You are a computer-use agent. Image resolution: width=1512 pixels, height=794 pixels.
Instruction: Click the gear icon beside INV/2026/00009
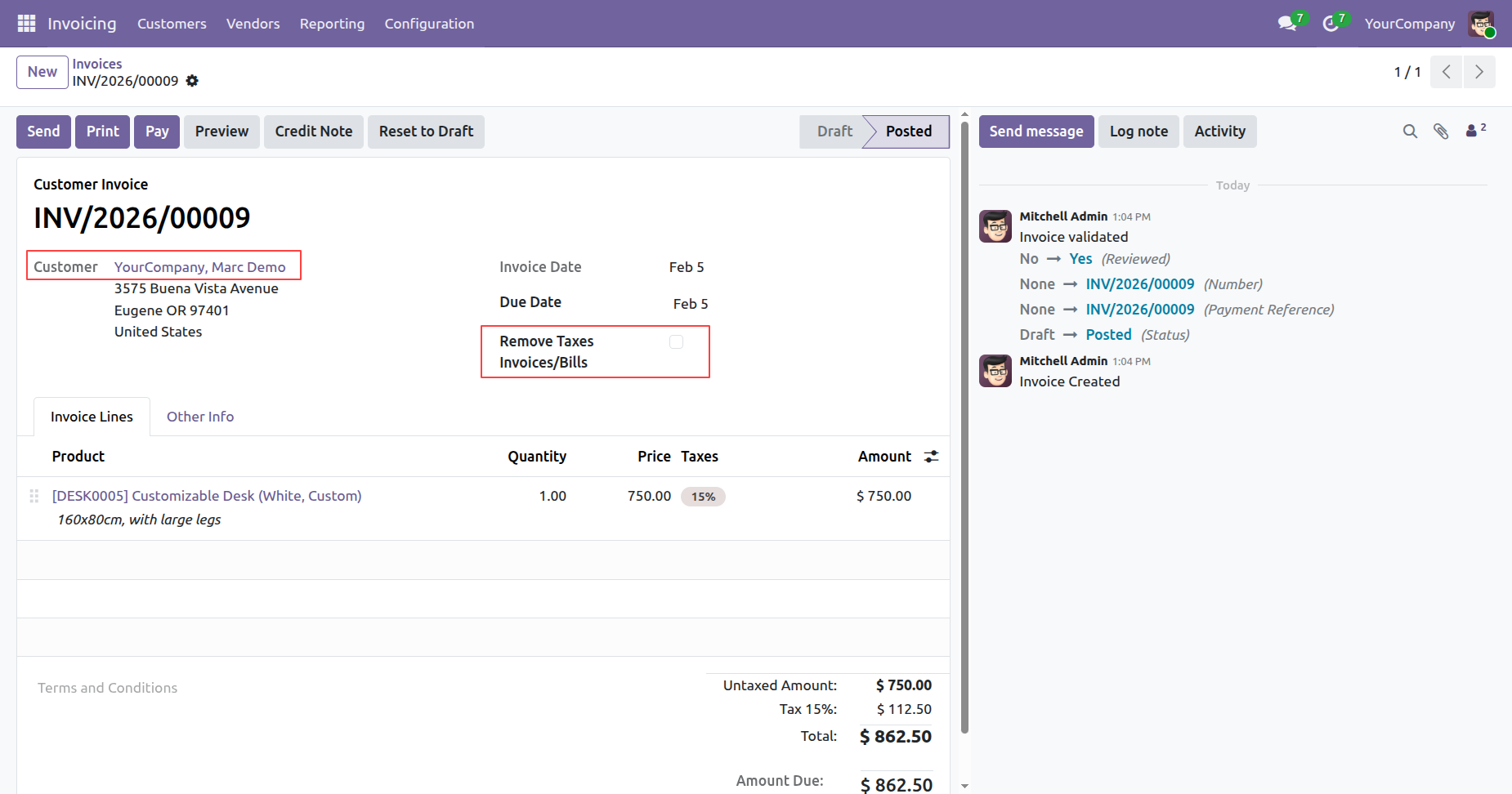tap(192, 81)
